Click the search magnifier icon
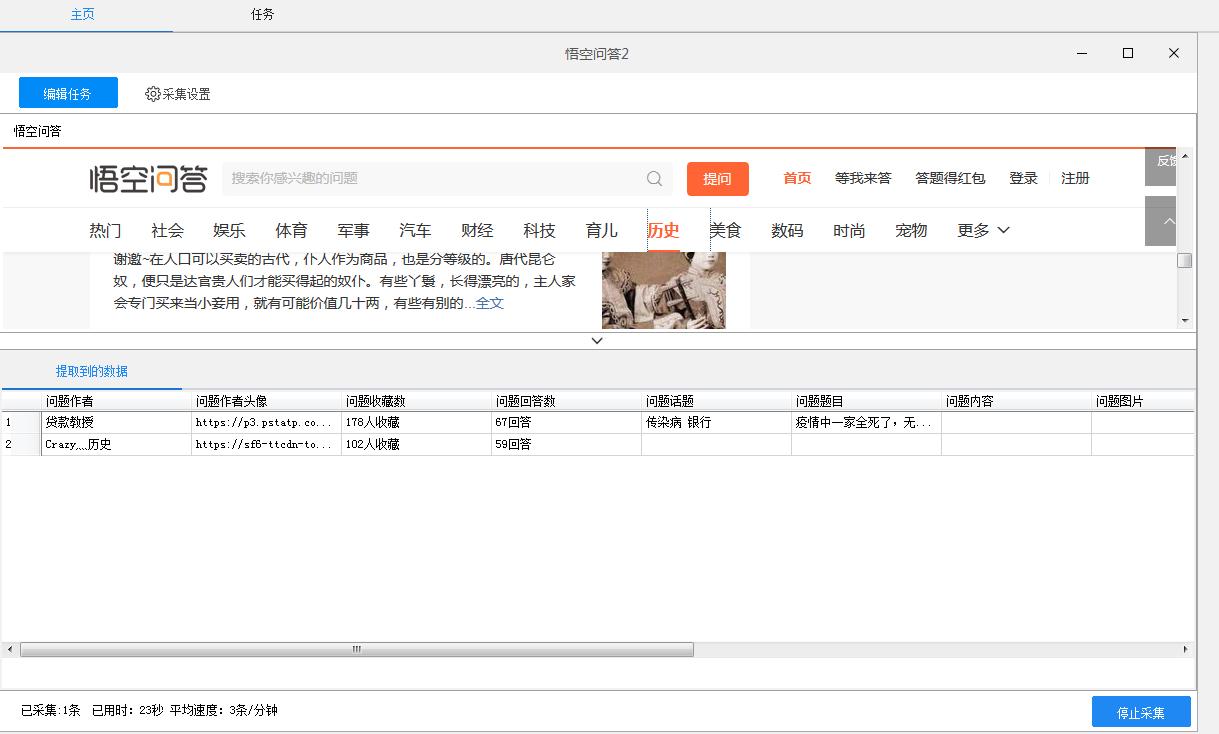Image resolution: width=1219 pixels, height=734 pixels. (x=654, y=178)
